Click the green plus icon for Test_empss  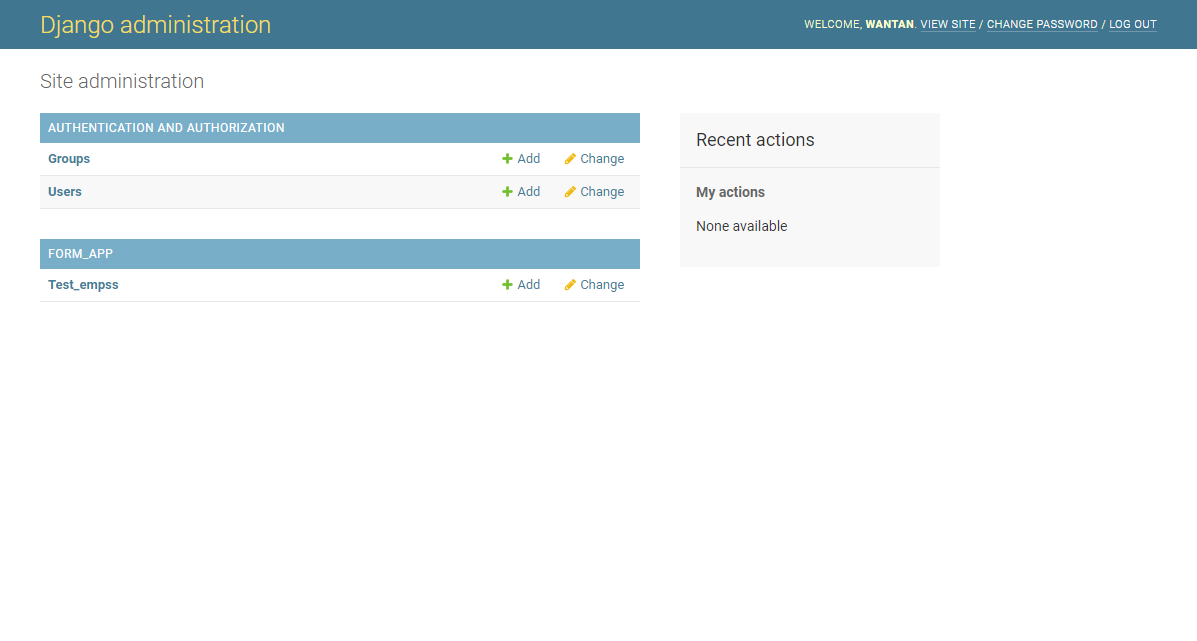[x=507, y=285]
